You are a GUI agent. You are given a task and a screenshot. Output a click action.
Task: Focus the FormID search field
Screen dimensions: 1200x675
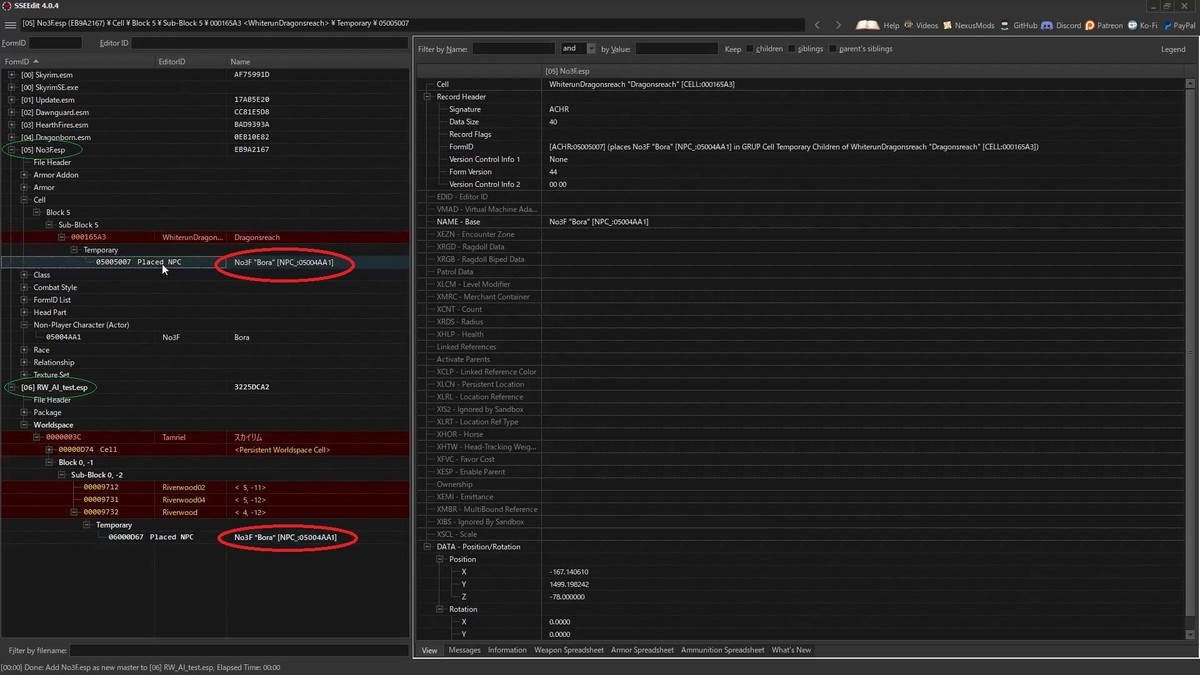(56, 43)
